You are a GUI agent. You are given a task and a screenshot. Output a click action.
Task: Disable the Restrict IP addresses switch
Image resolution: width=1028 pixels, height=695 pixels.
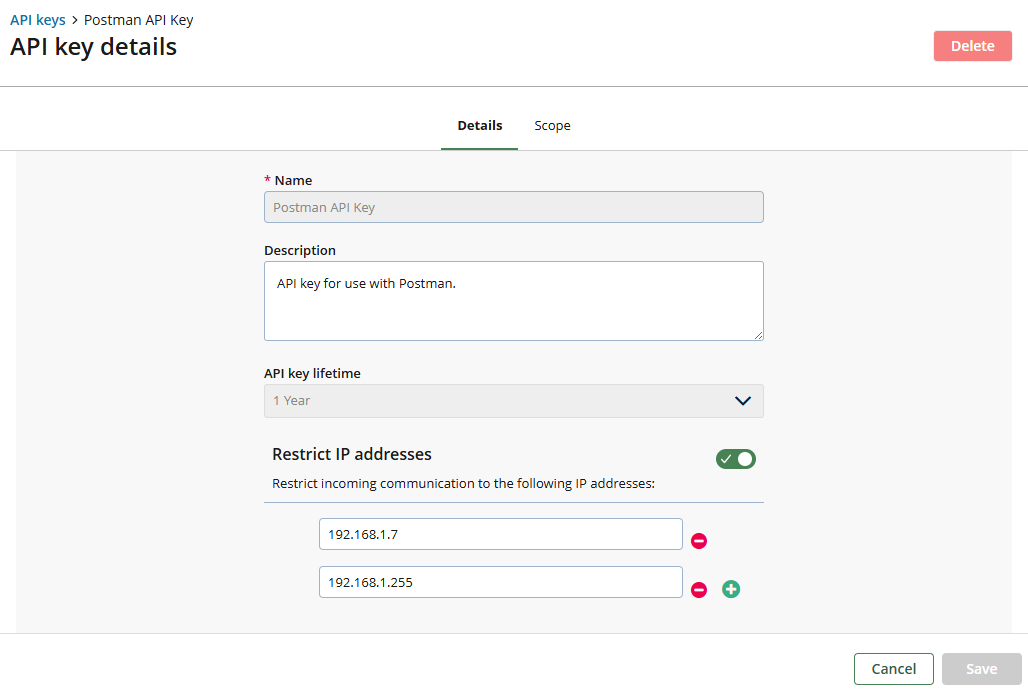click(x=735, y=459)
